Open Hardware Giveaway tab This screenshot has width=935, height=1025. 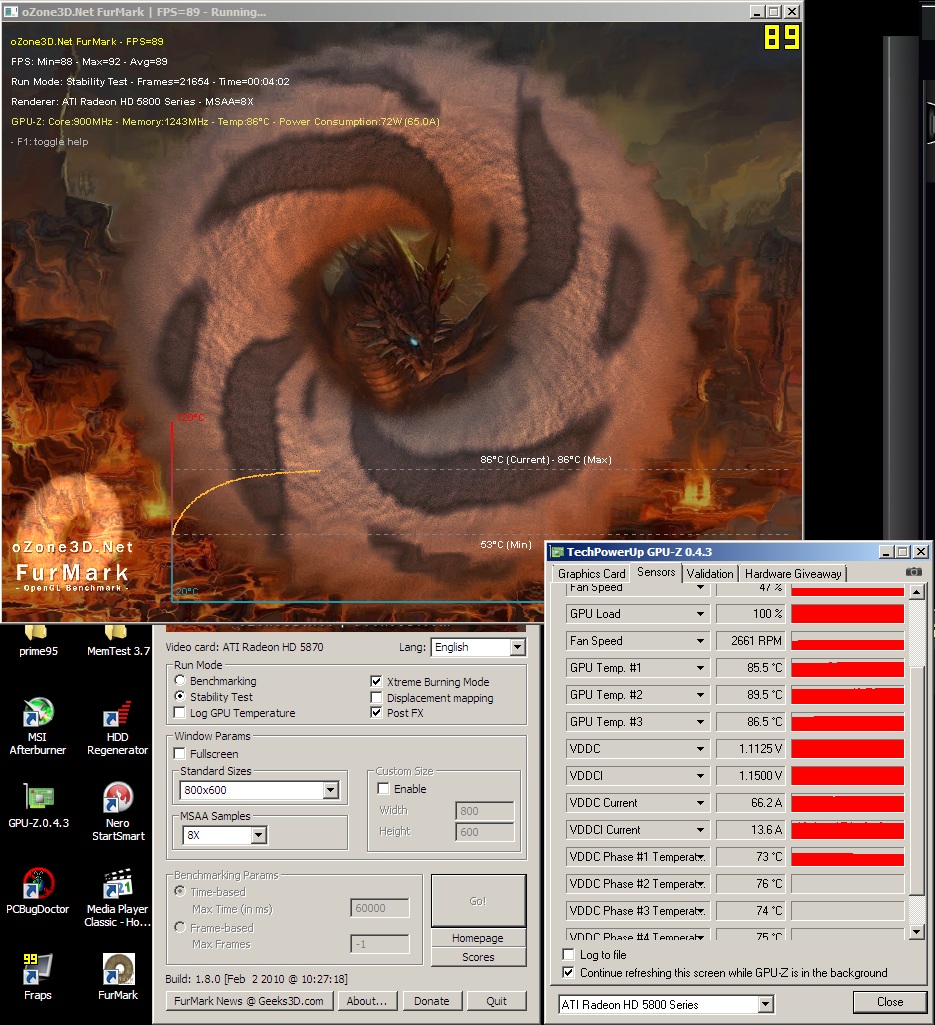click(792, 573)
